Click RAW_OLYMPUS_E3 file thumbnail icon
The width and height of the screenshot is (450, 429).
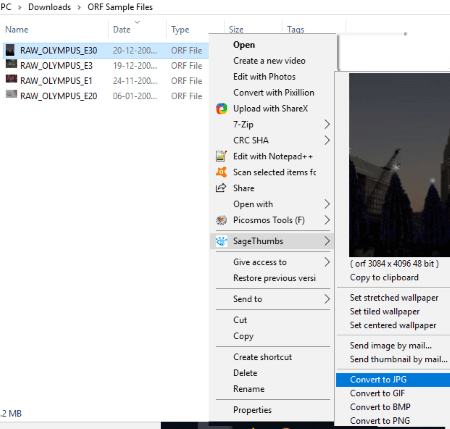tap(11, 64)
